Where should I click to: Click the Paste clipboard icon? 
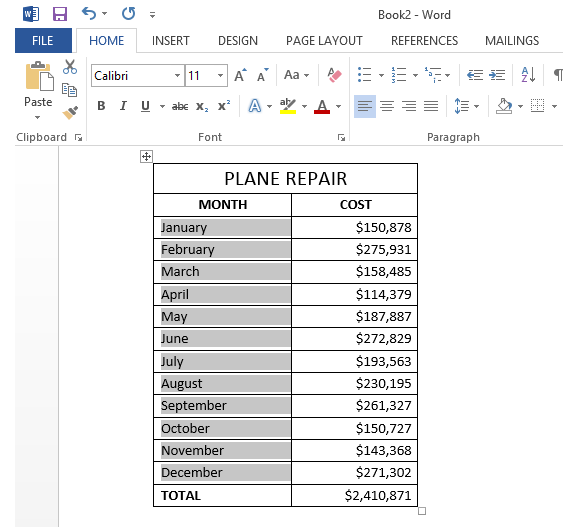pos(39,76)
